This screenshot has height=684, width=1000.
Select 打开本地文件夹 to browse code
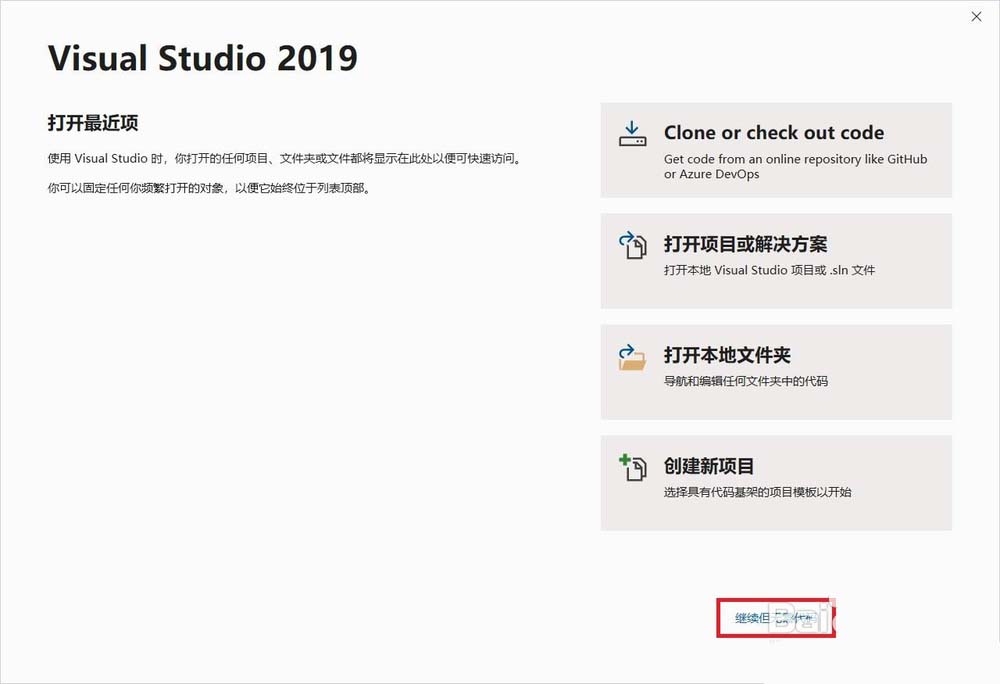(776, 372)
